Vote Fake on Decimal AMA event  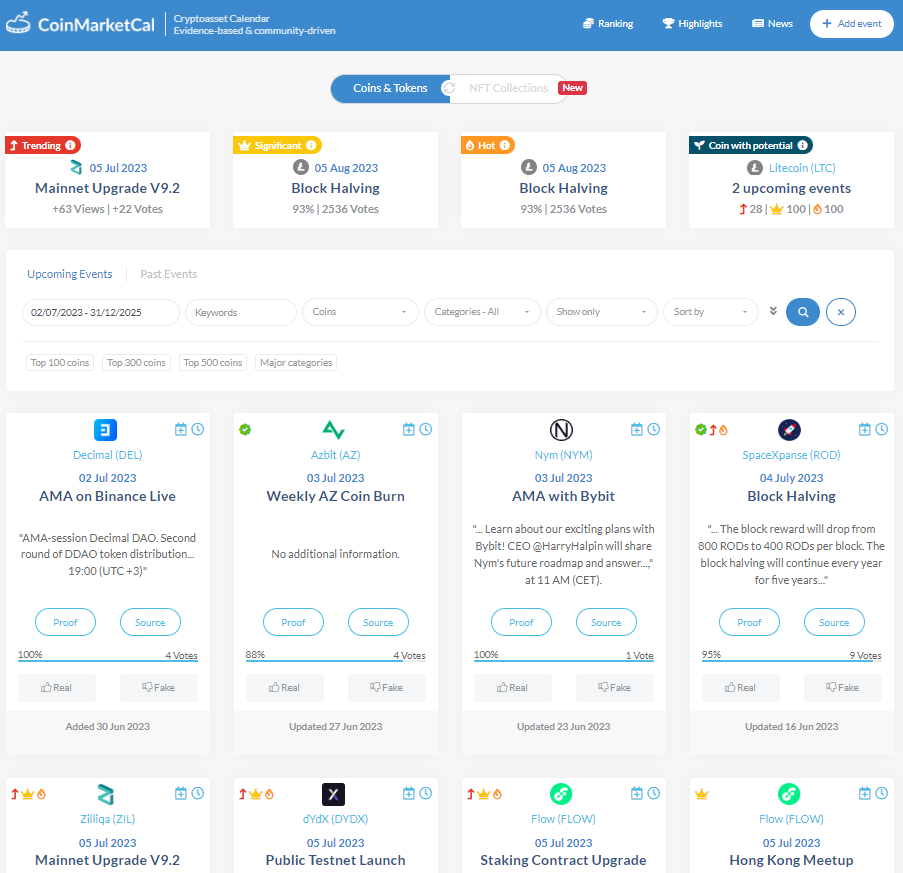tap(158, 688)
